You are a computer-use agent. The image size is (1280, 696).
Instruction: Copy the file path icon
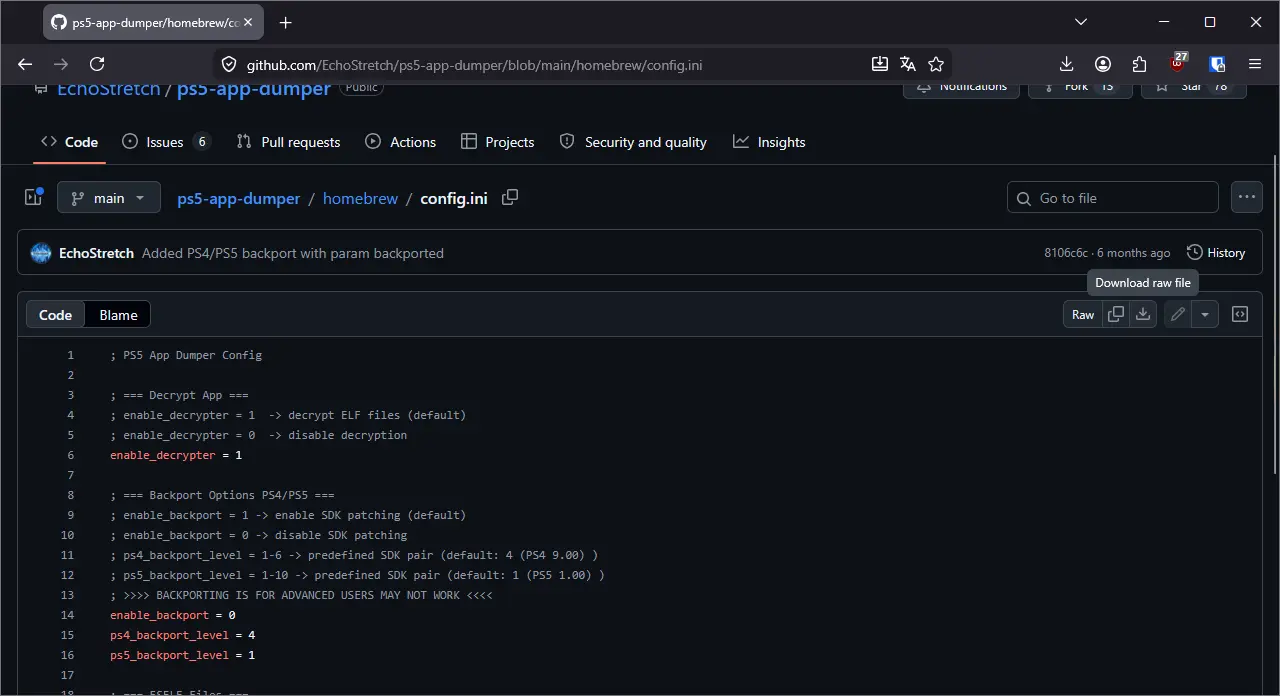click(x=510, y=197)
